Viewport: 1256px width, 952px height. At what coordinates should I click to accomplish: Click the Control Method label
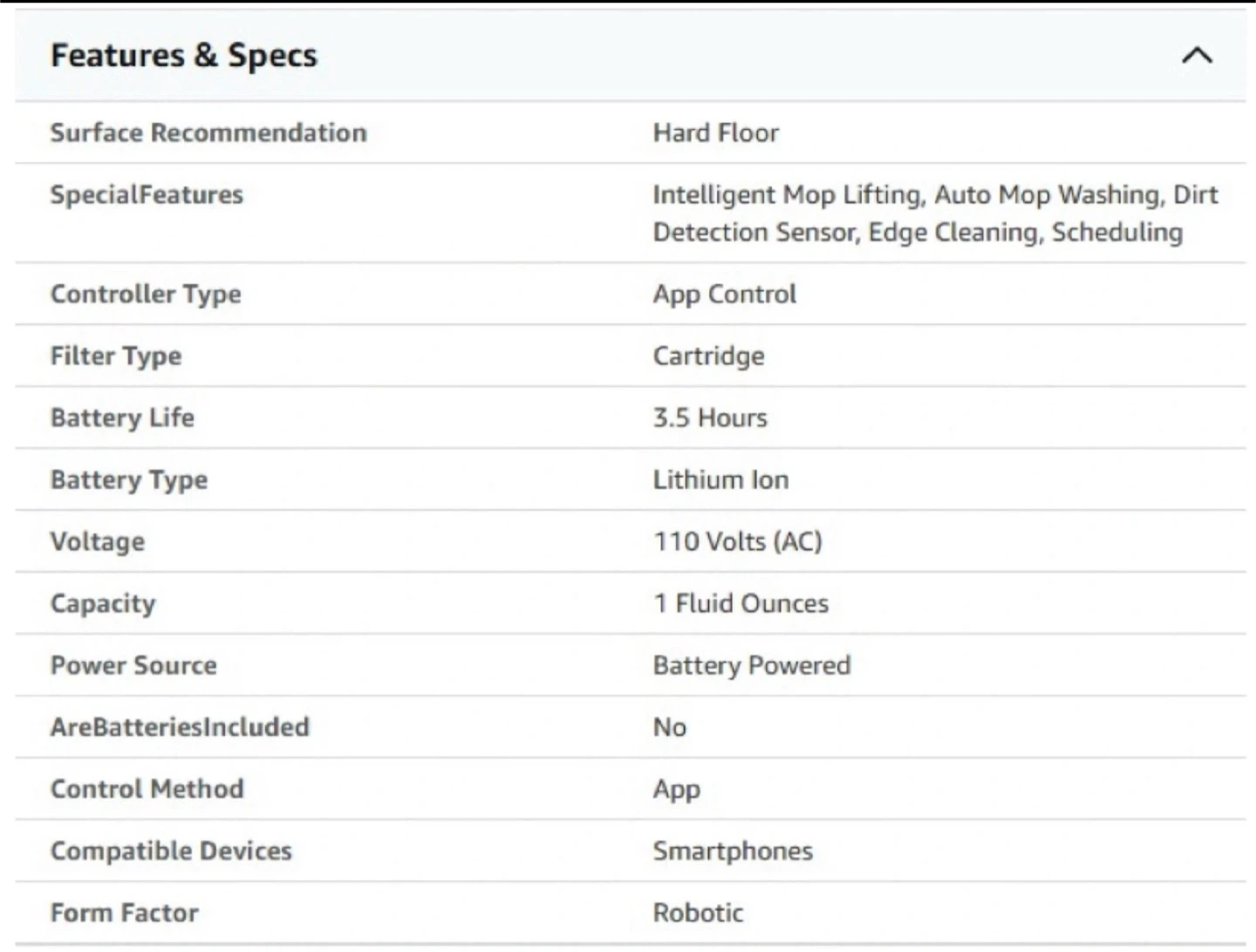click(147, 789)
